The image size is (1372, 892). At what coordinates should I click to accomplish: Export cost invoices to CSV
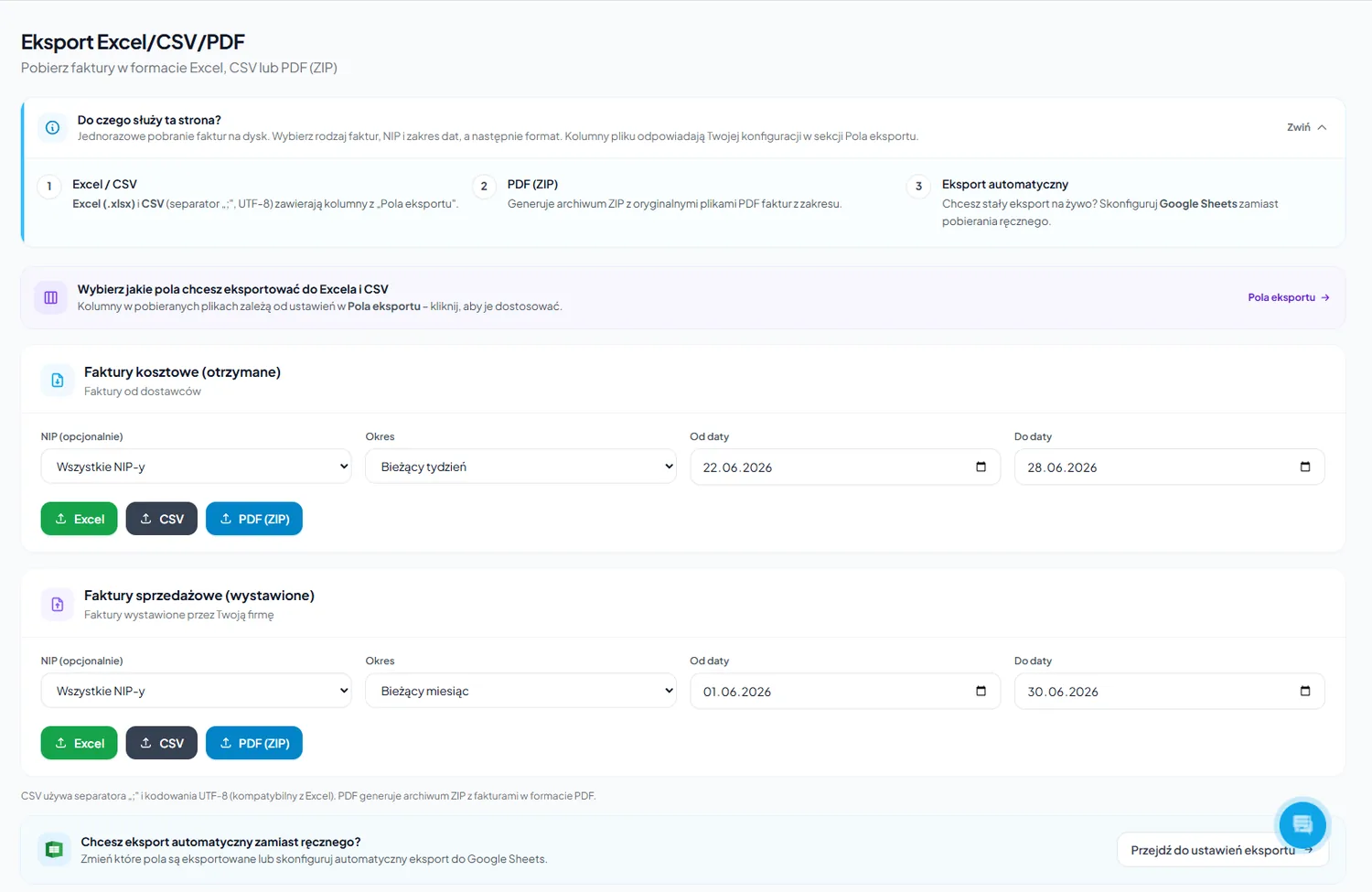pos(162,519)
